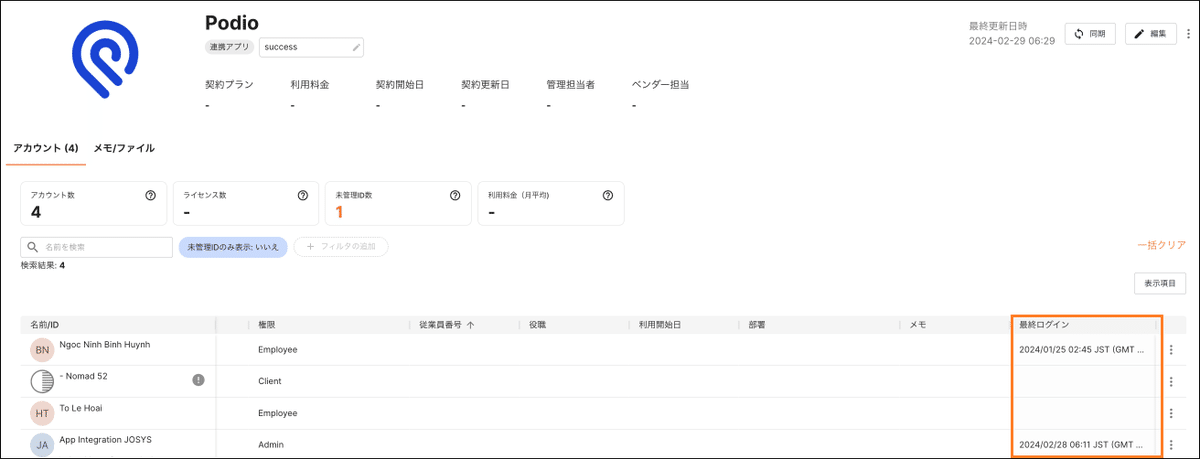This screenshot has height=459, width=1200.
Task: Click name - Nomad 52
Action: click(84, 376)
